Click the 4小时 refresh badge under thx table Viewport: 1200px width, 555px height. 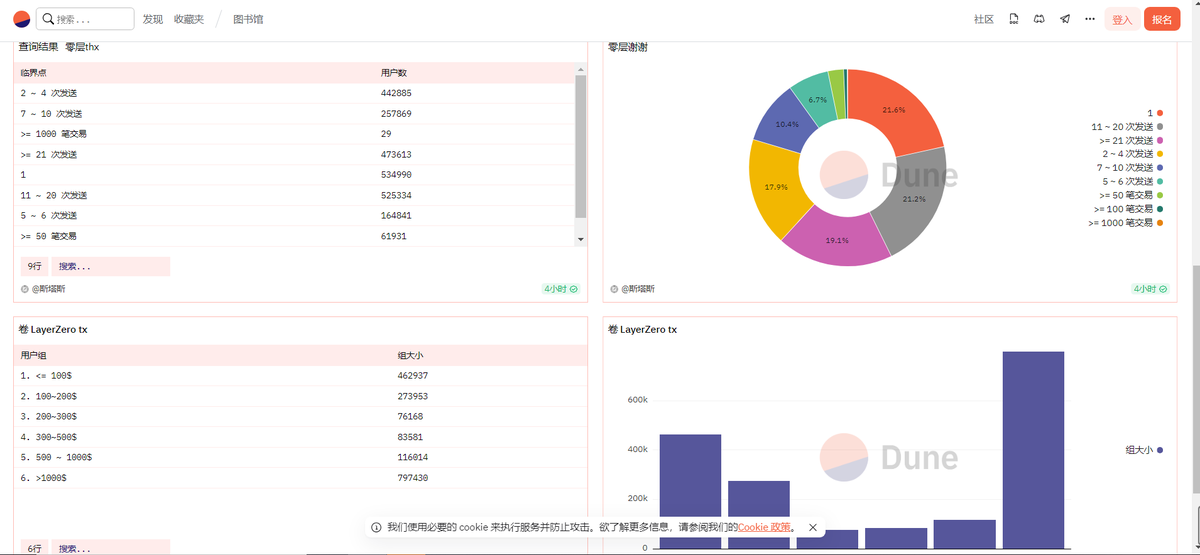tap(561, 289)
